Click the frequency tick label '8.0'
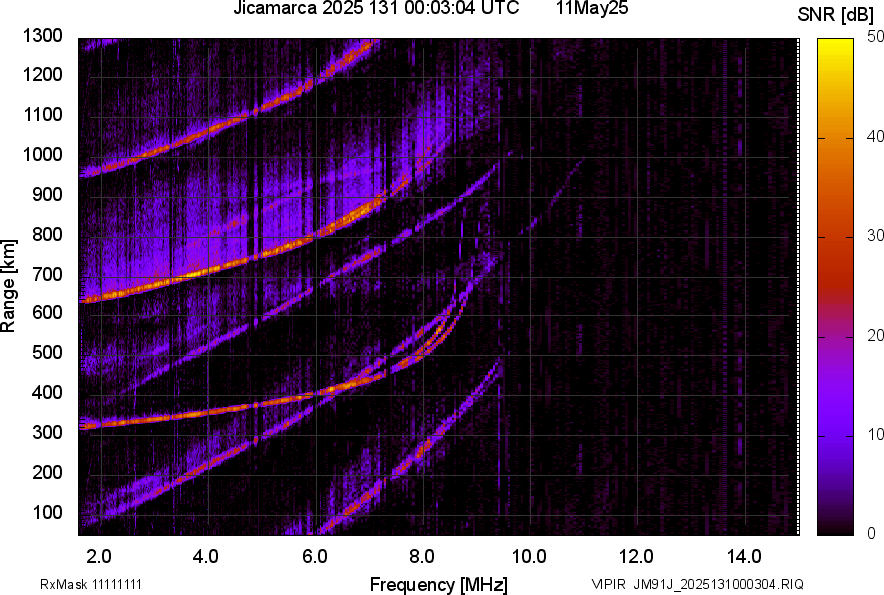This screenshot has width=884, height=595. [422, 557]
